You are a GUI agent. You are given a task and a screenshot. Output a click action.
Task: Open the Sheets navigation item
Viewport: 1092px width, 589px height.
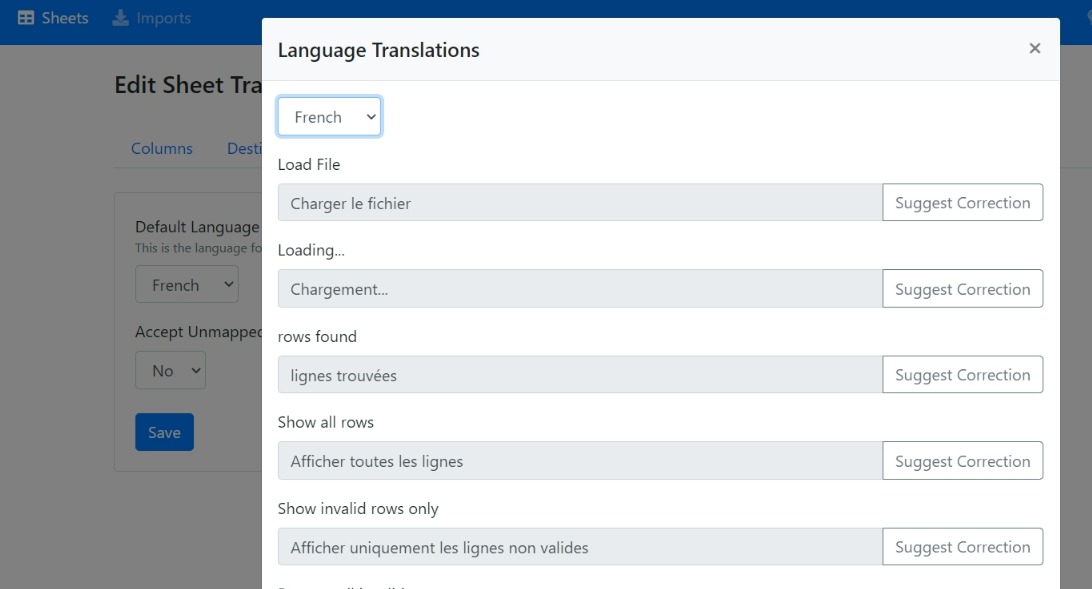coord(53,18)
